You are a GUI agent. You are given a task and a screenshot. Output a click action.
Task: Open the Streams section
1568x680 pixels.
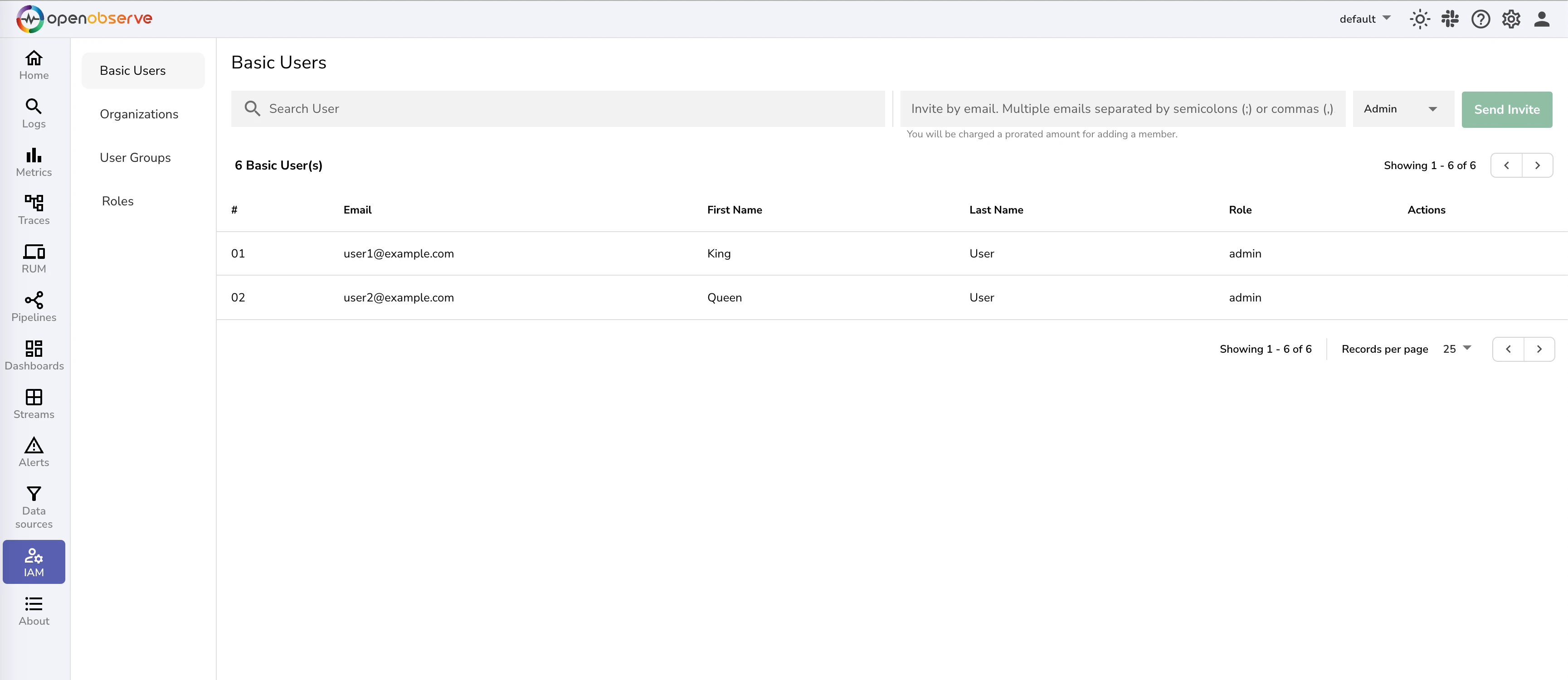[34, 403]
